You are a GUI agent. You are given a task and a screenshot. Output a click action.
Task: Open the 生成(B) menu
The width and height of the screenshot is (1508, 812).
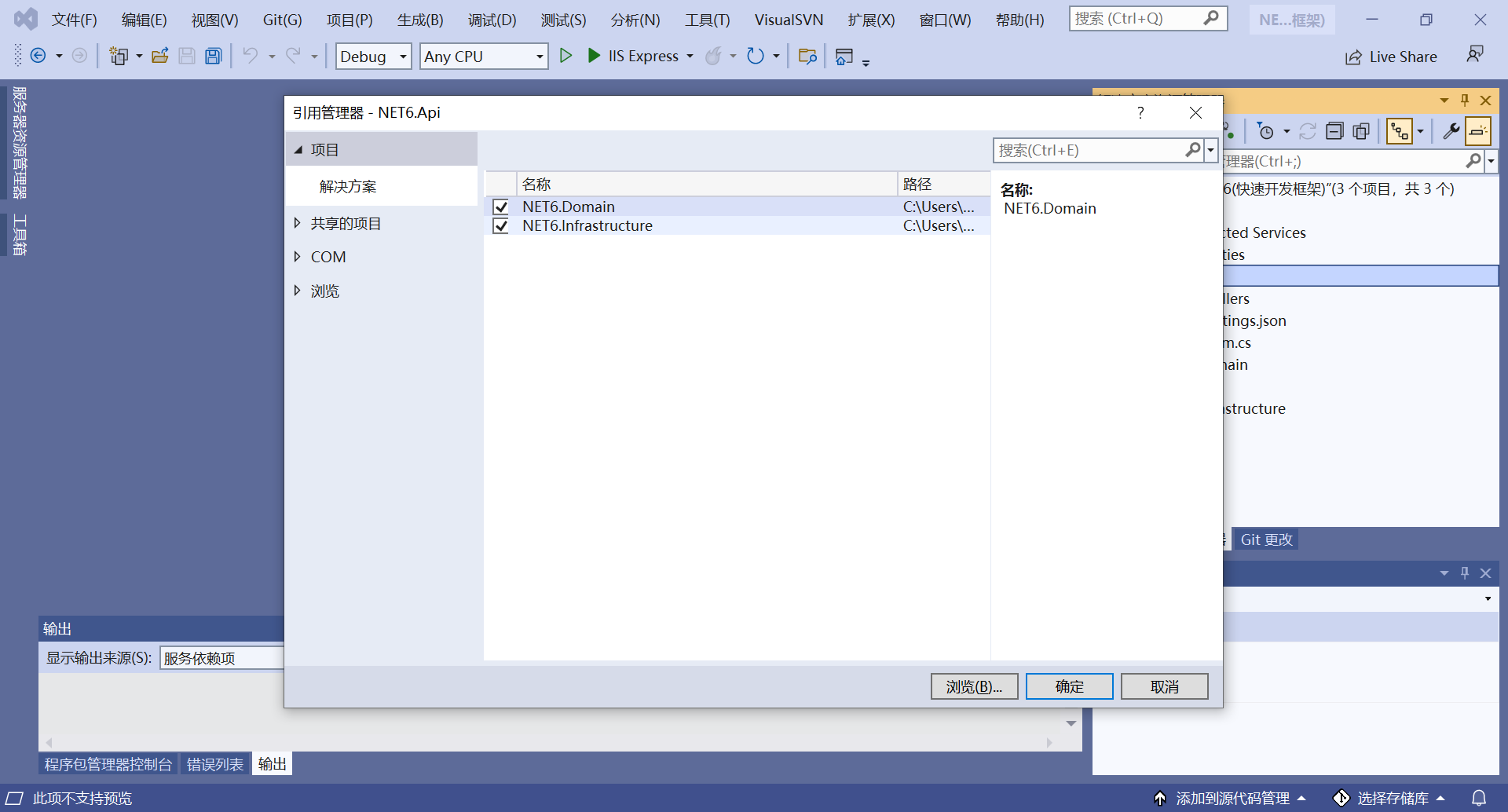420,20
